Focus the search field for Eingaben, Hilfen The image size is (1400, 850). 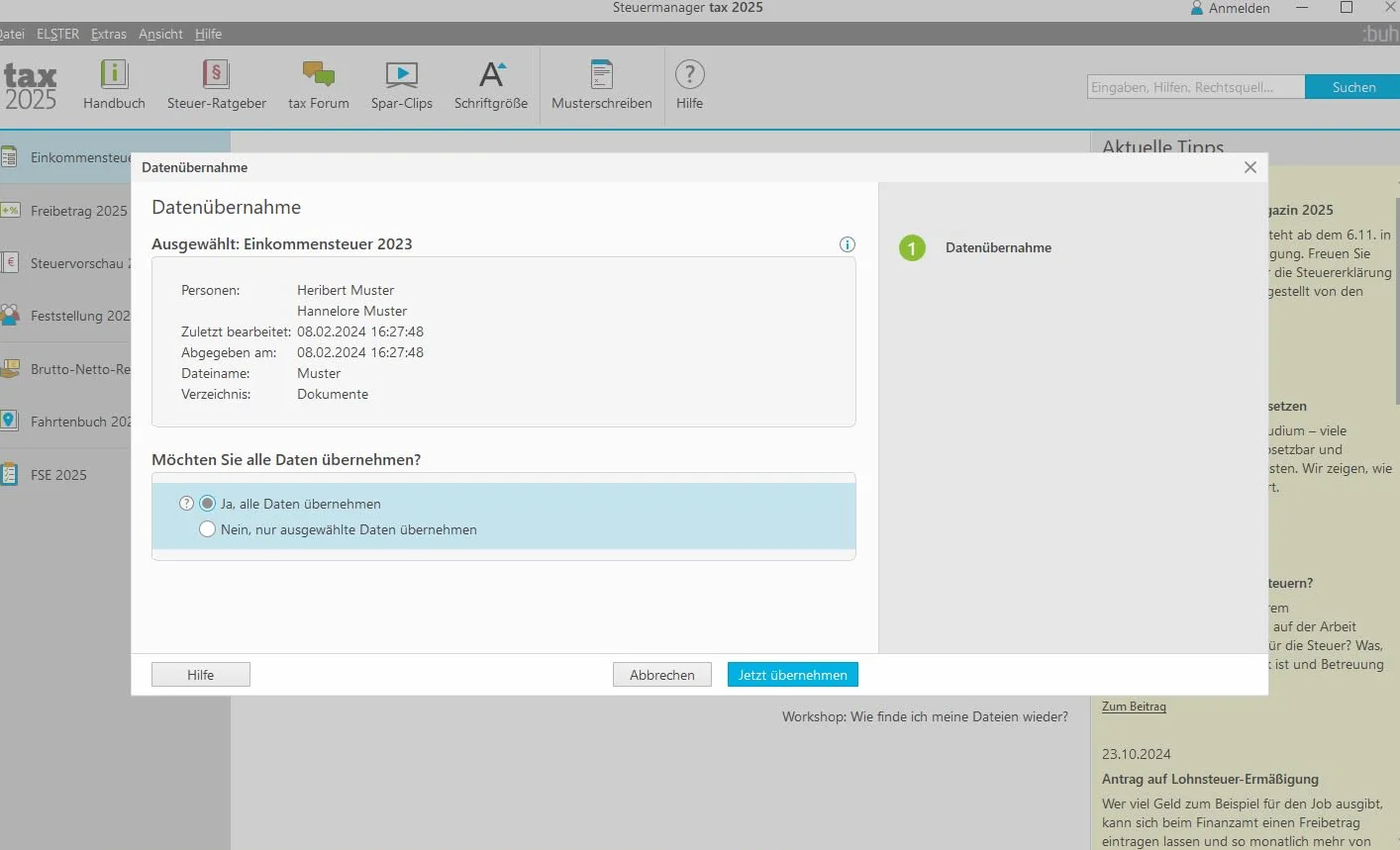[1196, 87]
